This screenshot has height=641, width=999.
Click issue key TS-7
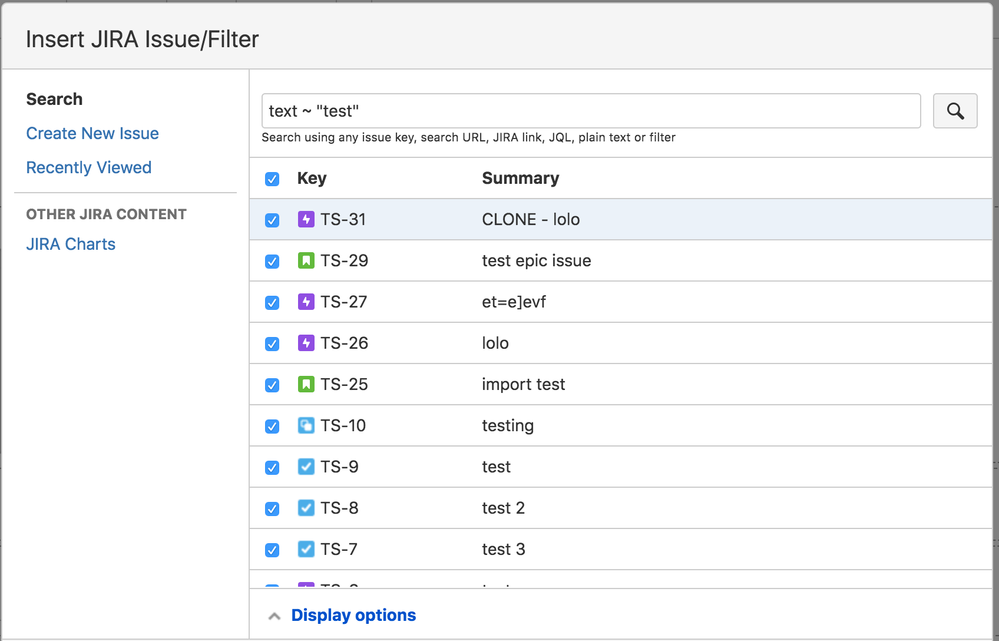[x=338, y=549]
